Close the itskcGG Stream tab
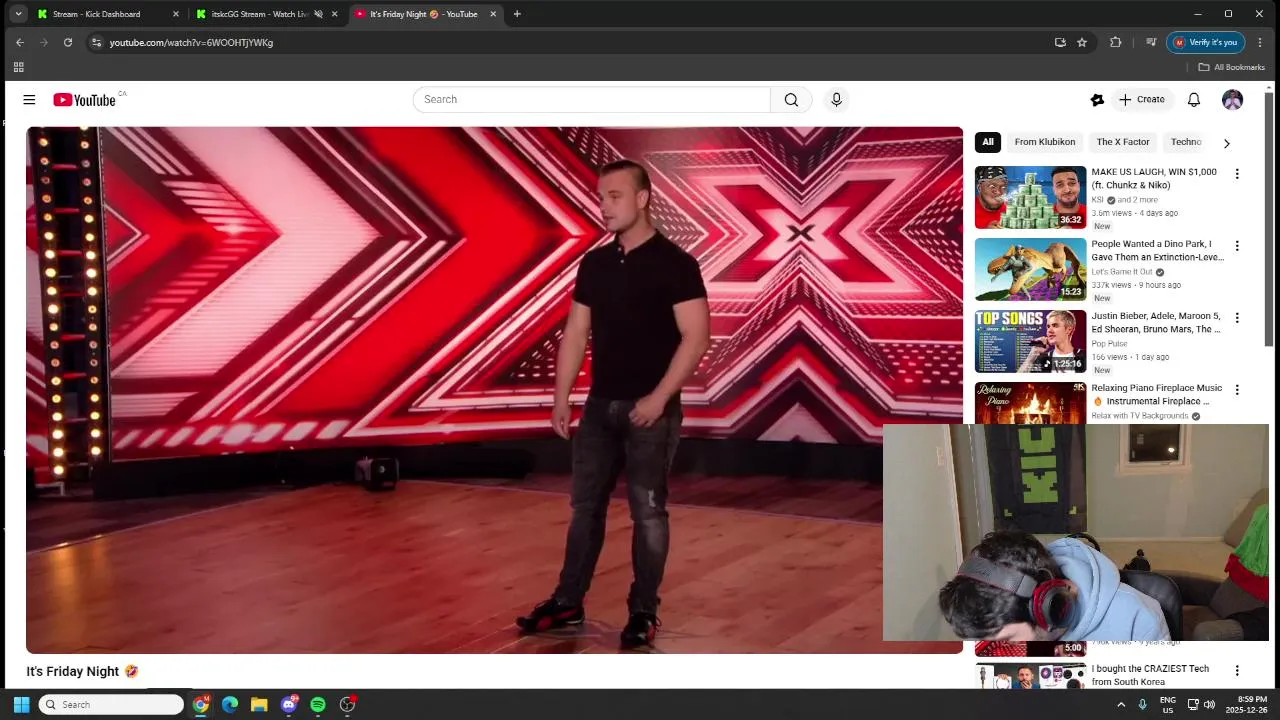Image resolution: width=1280 pixels, height=720 pixels. click(x=334, y=14)
